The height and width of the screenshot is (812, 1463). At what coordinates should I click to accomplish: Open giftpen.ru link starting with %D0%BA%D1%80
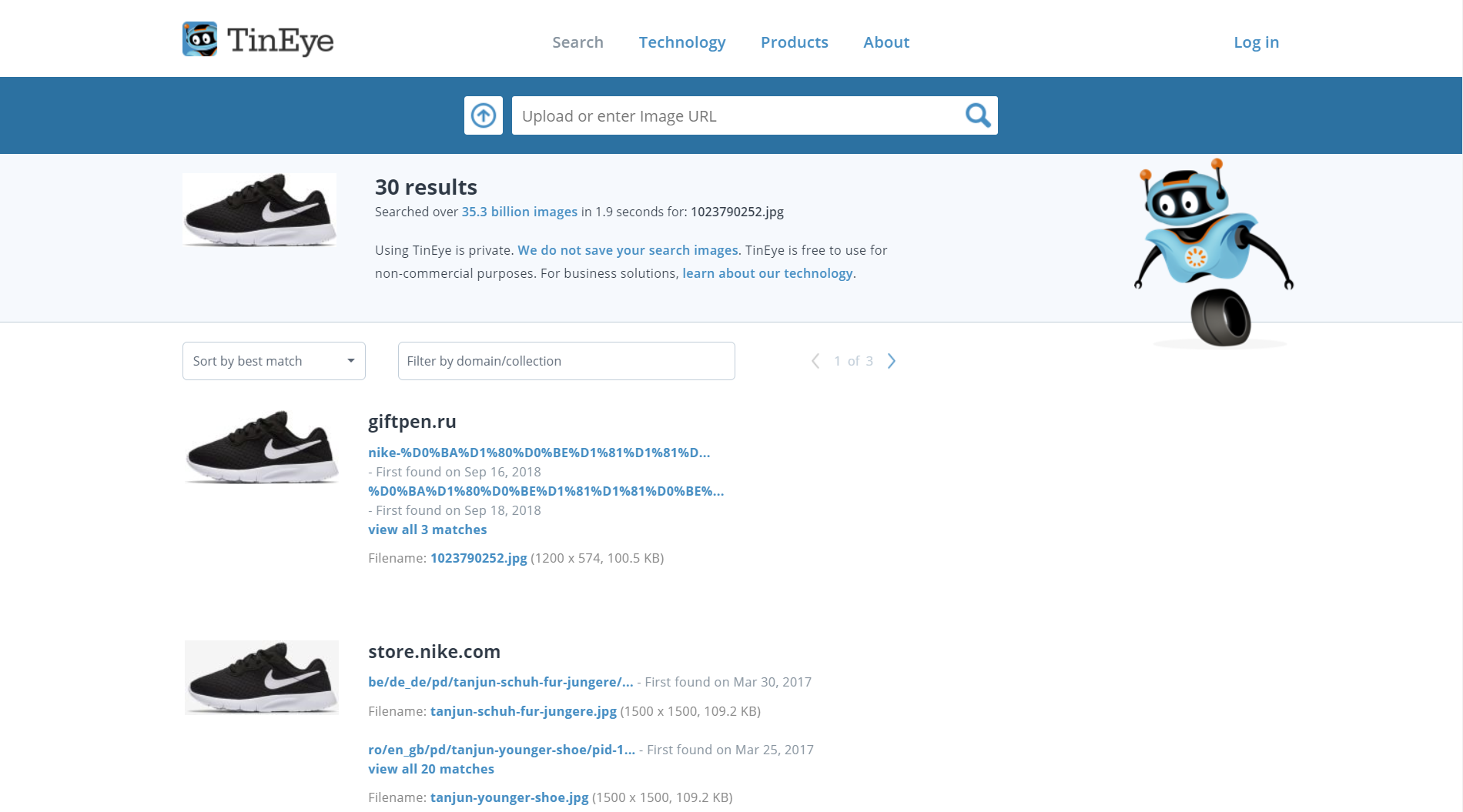tap(546, 491)
